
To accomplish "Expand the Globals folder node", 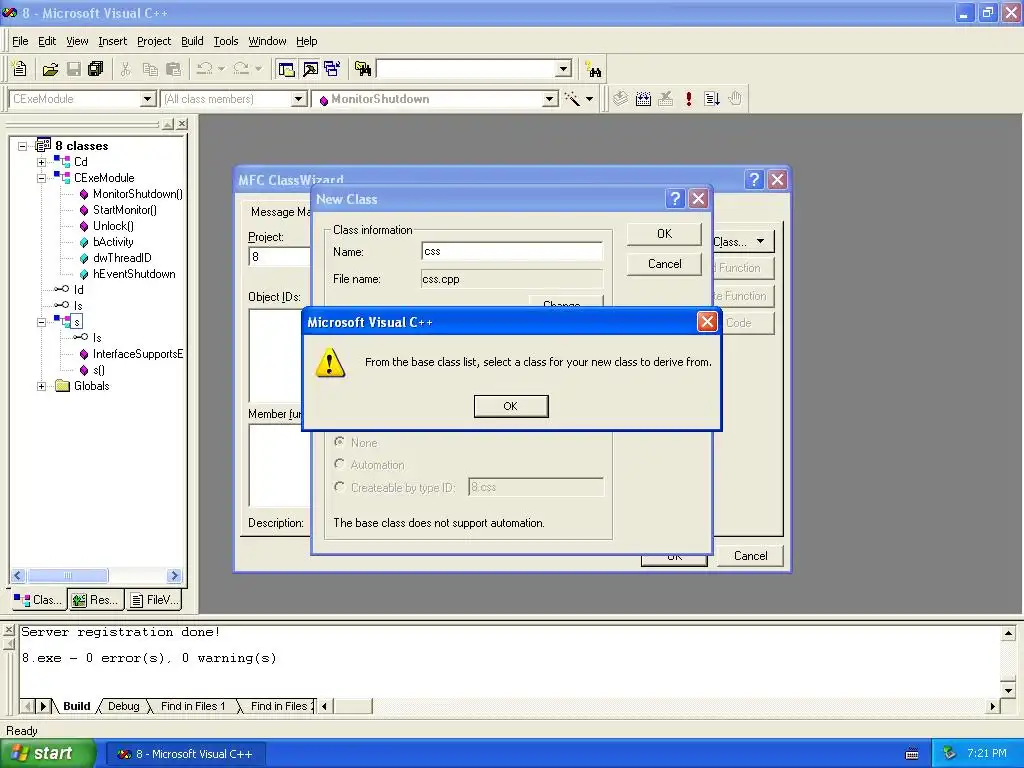I will [41, 386].
